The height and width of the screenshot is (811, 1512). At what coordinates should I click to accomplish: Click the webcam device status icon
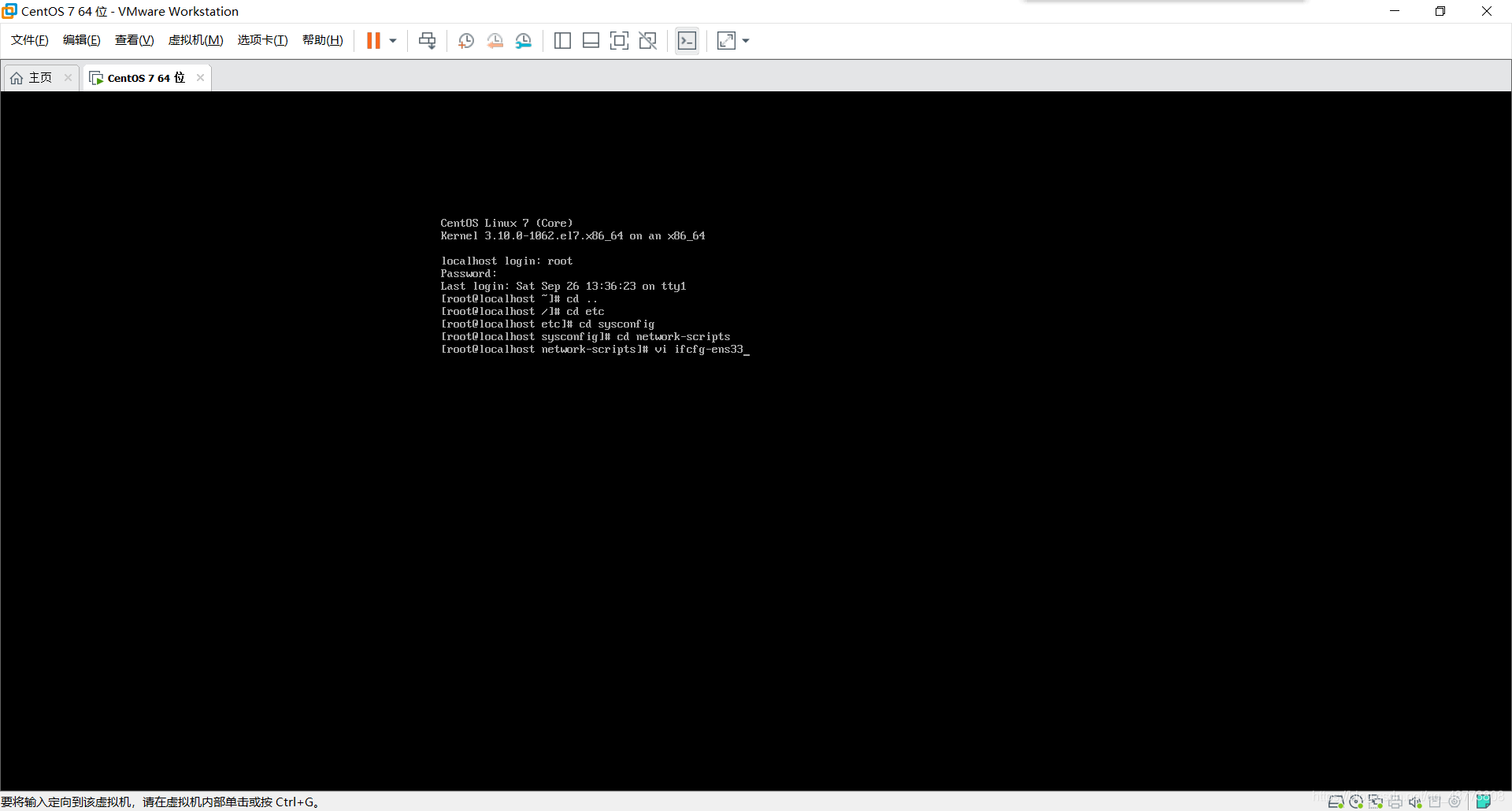tap(1455, 802)
